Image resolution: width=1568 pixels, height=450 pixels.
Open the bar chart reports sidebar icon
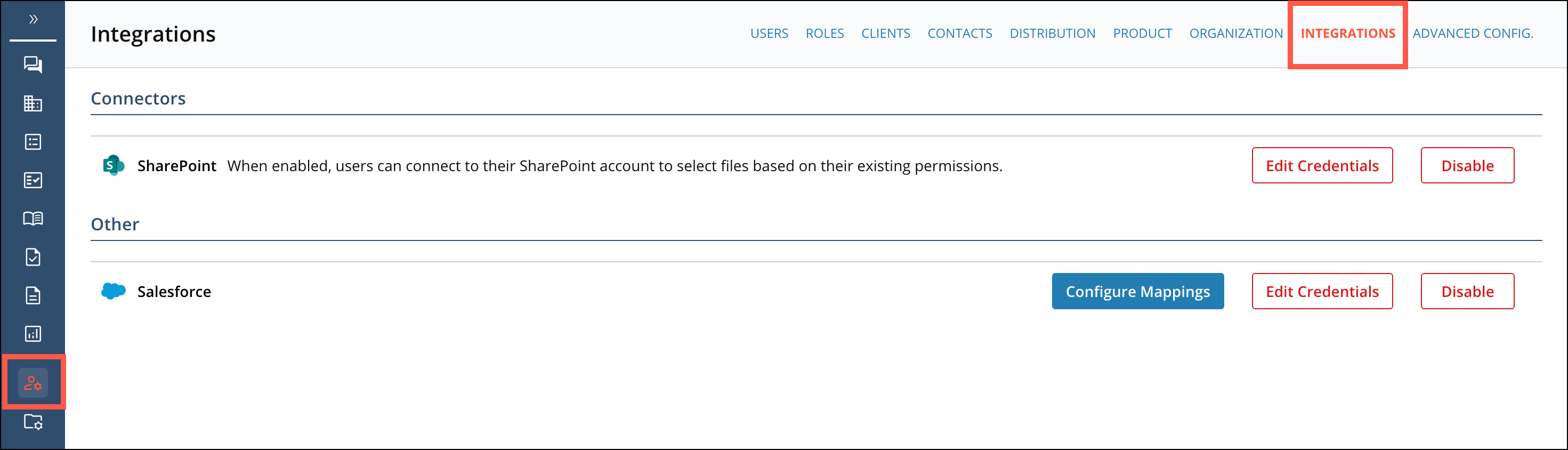coord(33,334)
